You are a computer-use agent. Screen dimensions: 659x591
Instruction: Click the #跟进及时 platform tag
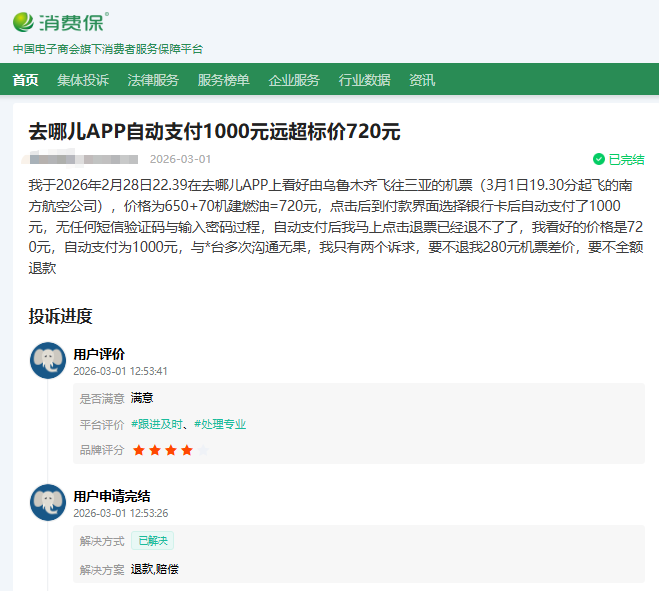(x=159, y=424)
